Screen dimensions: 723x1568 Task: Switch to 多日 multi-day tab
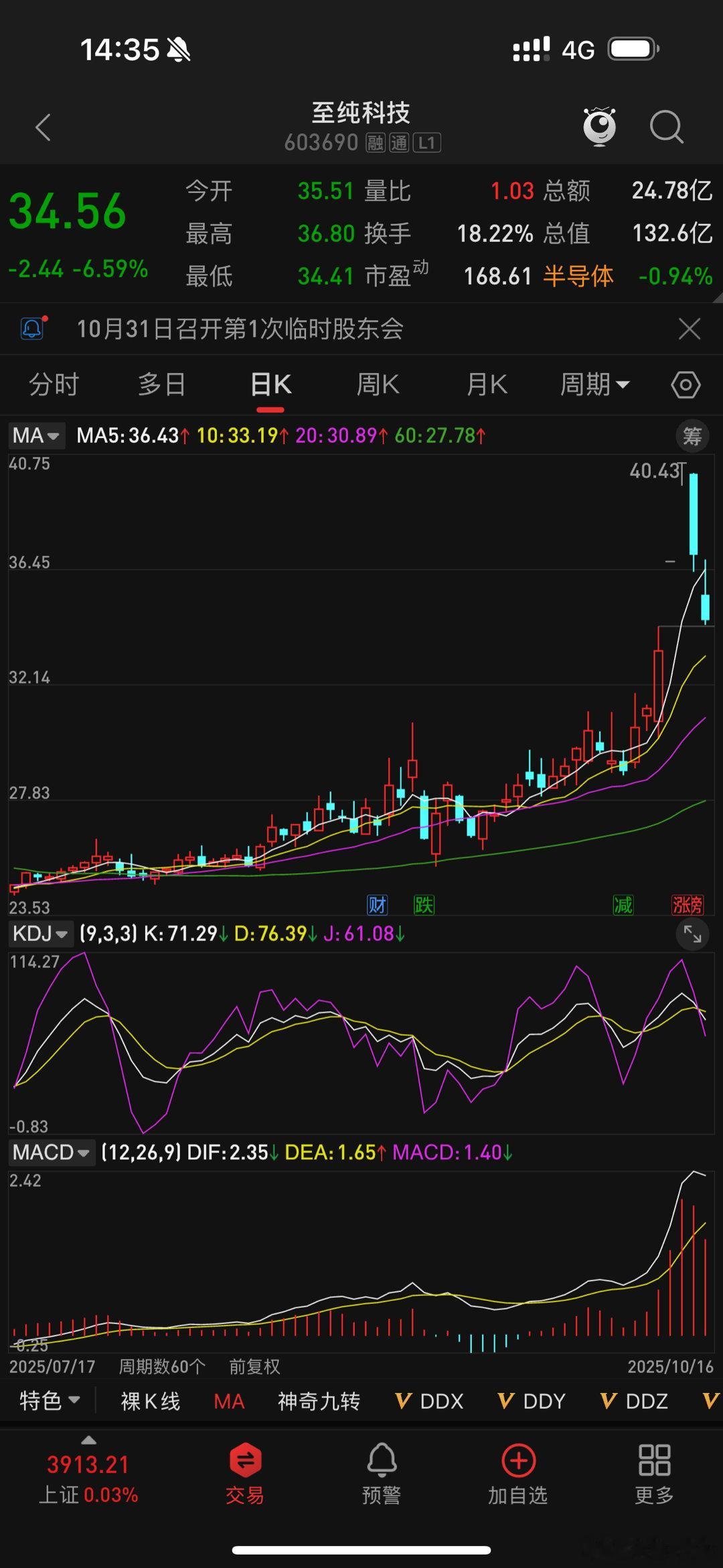coord(162,385)
